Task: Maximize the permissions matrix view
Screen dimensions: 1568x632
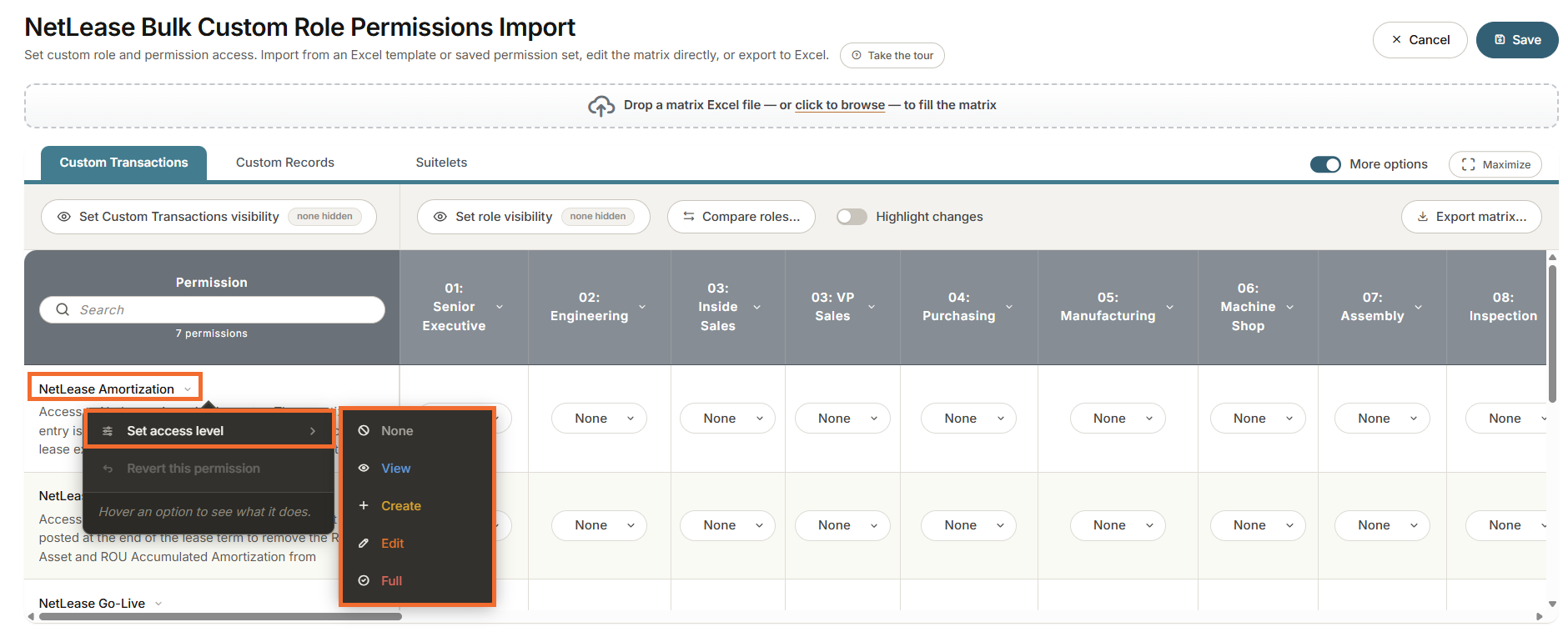Action: [1495, 164]
